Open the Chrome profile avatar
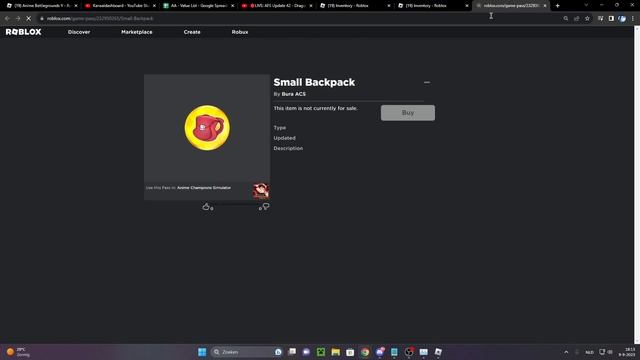The width and height of the screenshot is (640, 360). [x=622, y=18]
